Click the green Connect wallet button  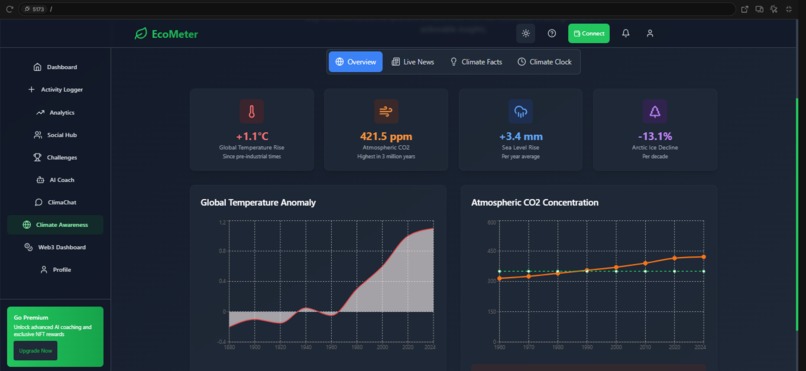pyautogui.click(x=589, y=33)
